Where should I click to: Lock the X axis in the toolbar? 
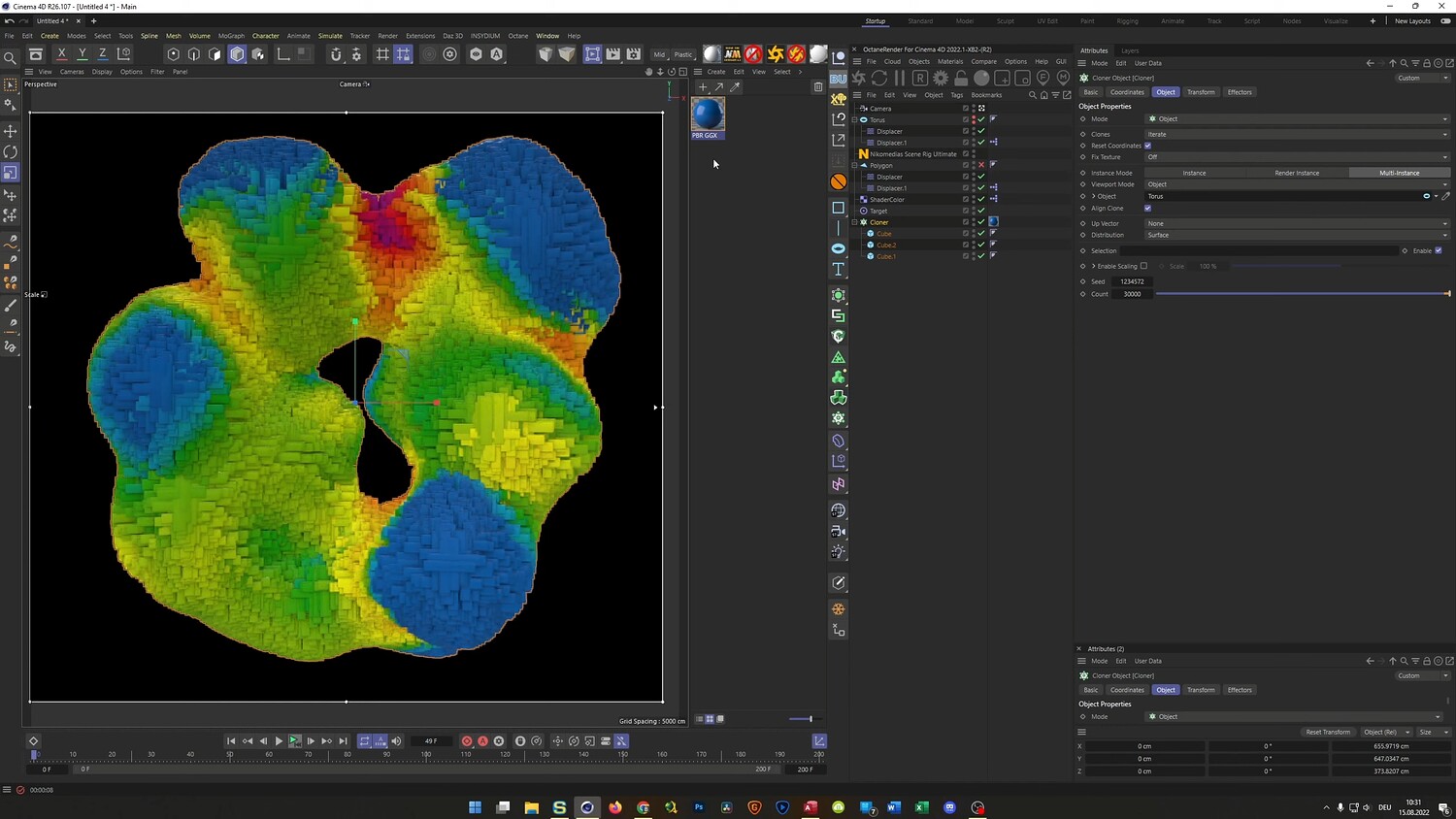pyautogui.click(x=61, y=54)
